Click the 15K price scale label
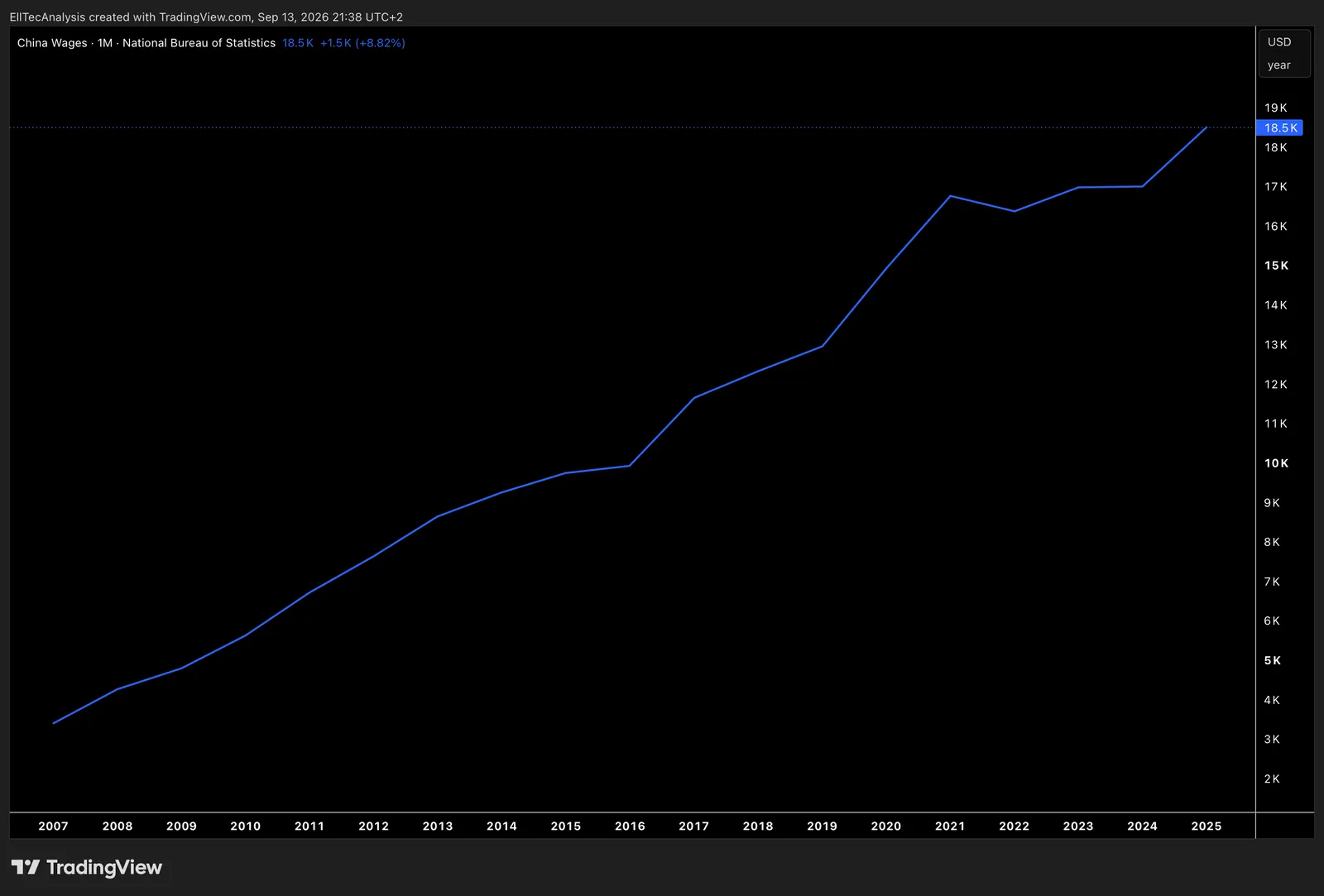 (1277, 266)
